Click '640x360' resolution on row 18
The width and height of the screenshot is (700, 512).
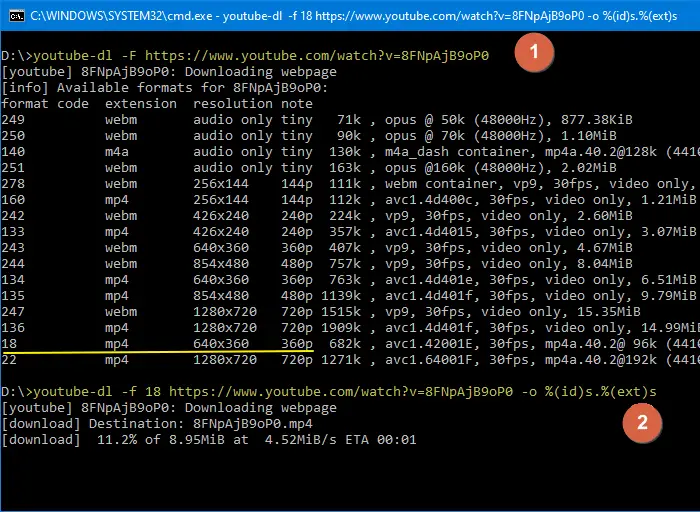click(x=221, y=344)
